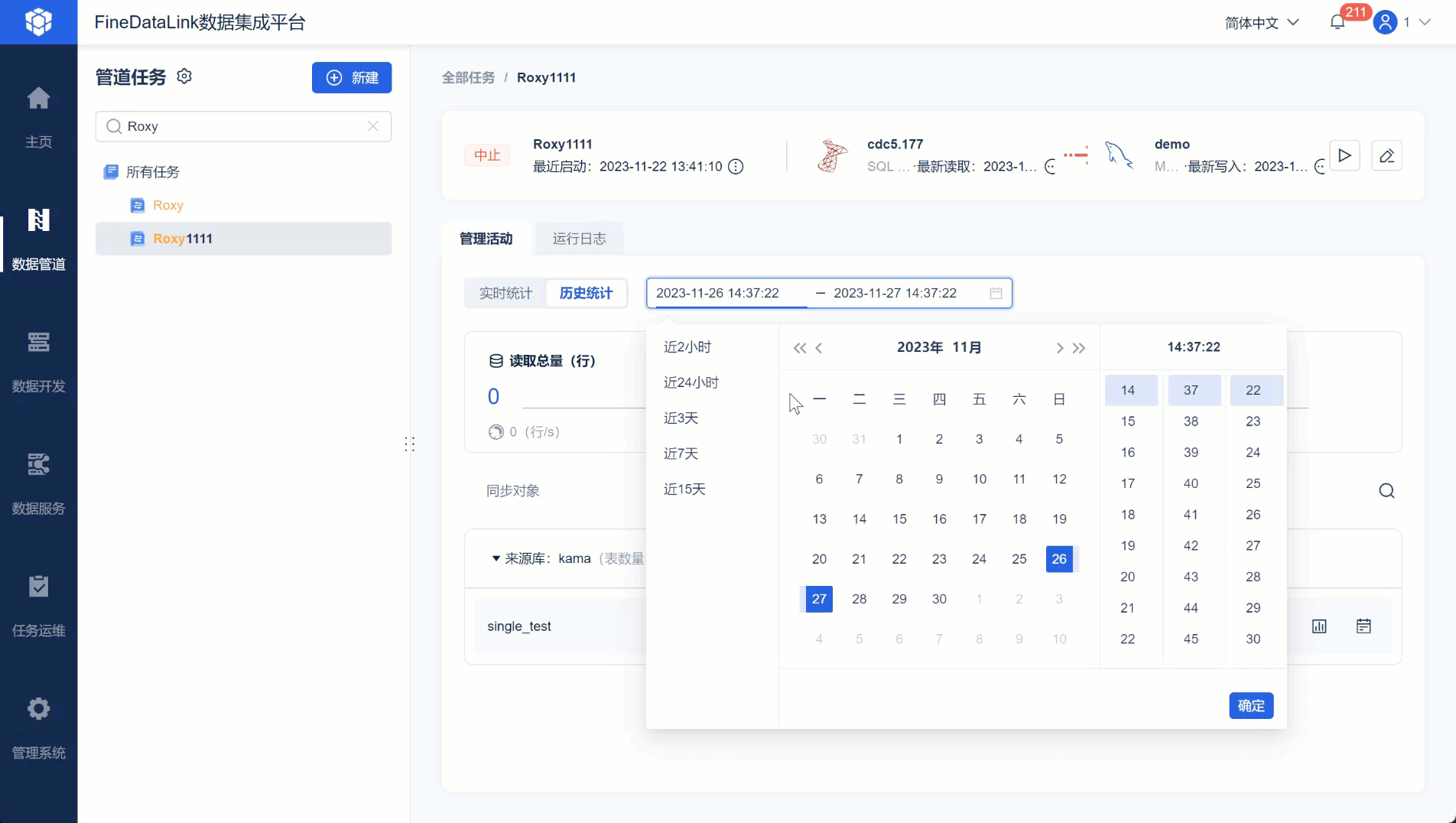Screen dimensions: 1456x823
Task: Choose the 近2小时 preset range
Action: point(687,347)
